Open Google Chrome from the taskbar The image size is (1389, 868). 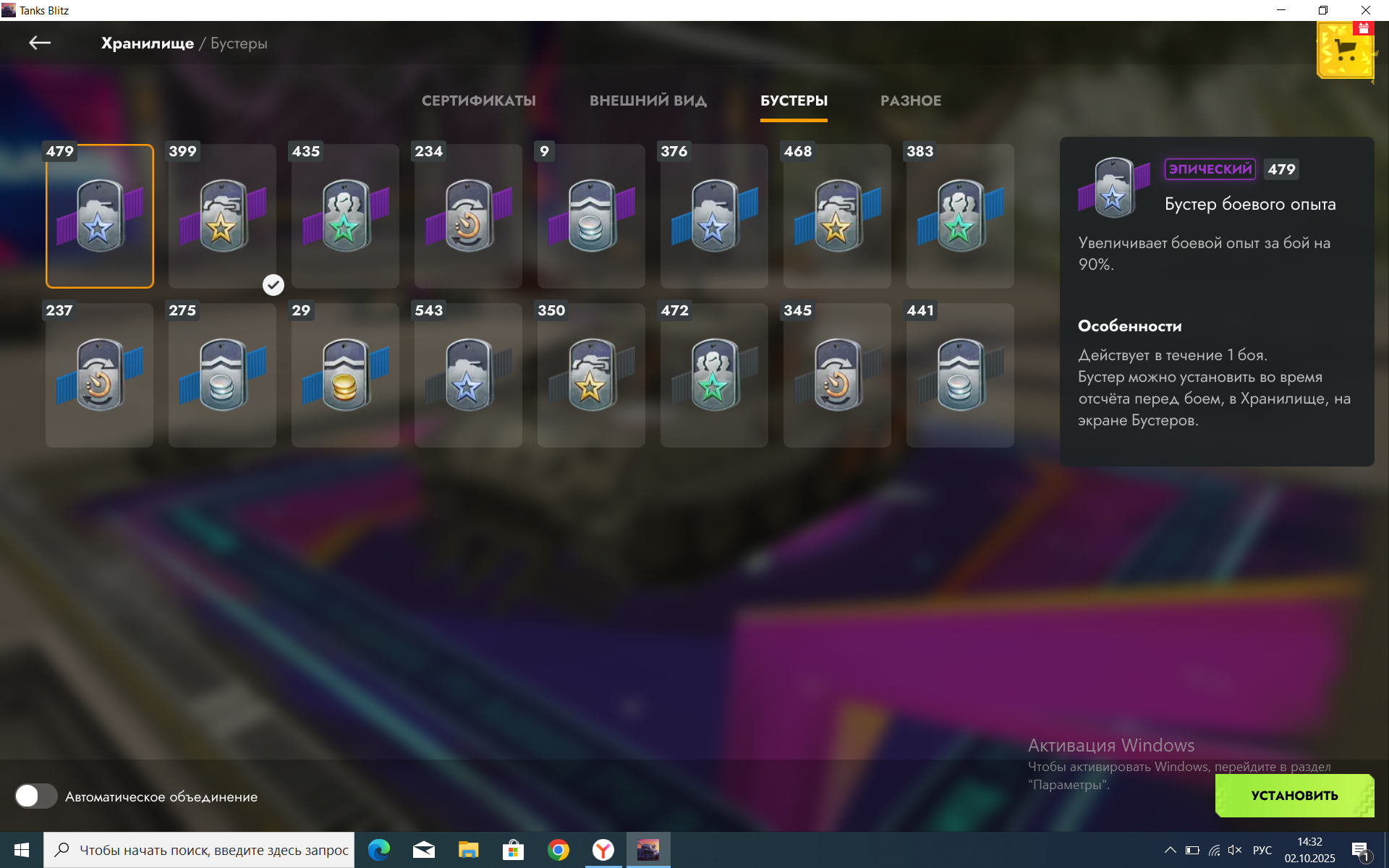point(558,850)
